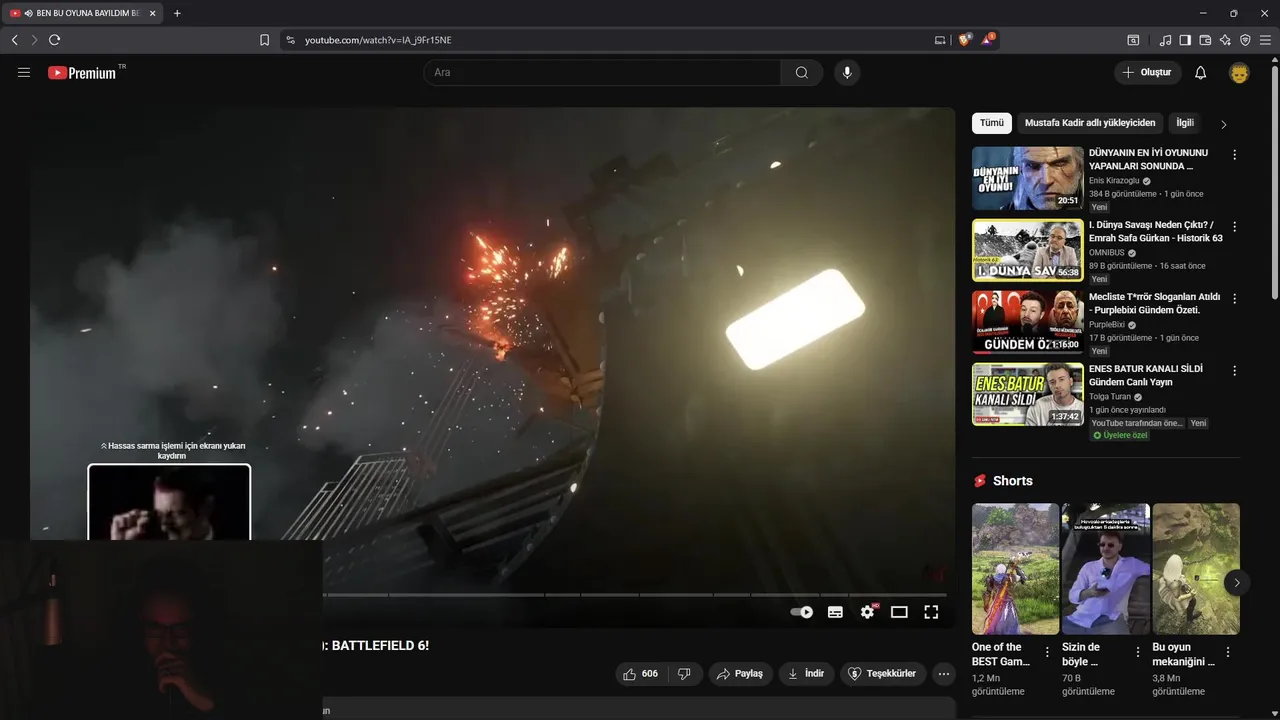
Task: Click the Oluştur create button
Action: pyautogui.click(x=1147, y=72)
